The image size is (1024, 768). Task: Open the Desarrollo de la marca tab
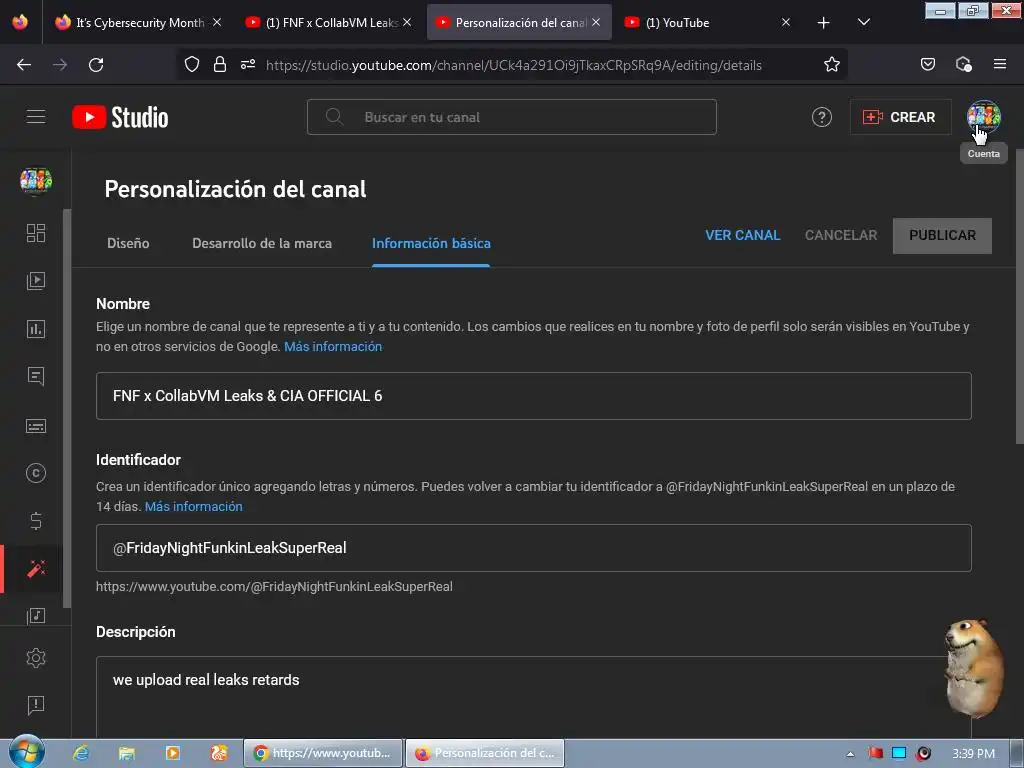pyautogui.click(x=262, y=244)
